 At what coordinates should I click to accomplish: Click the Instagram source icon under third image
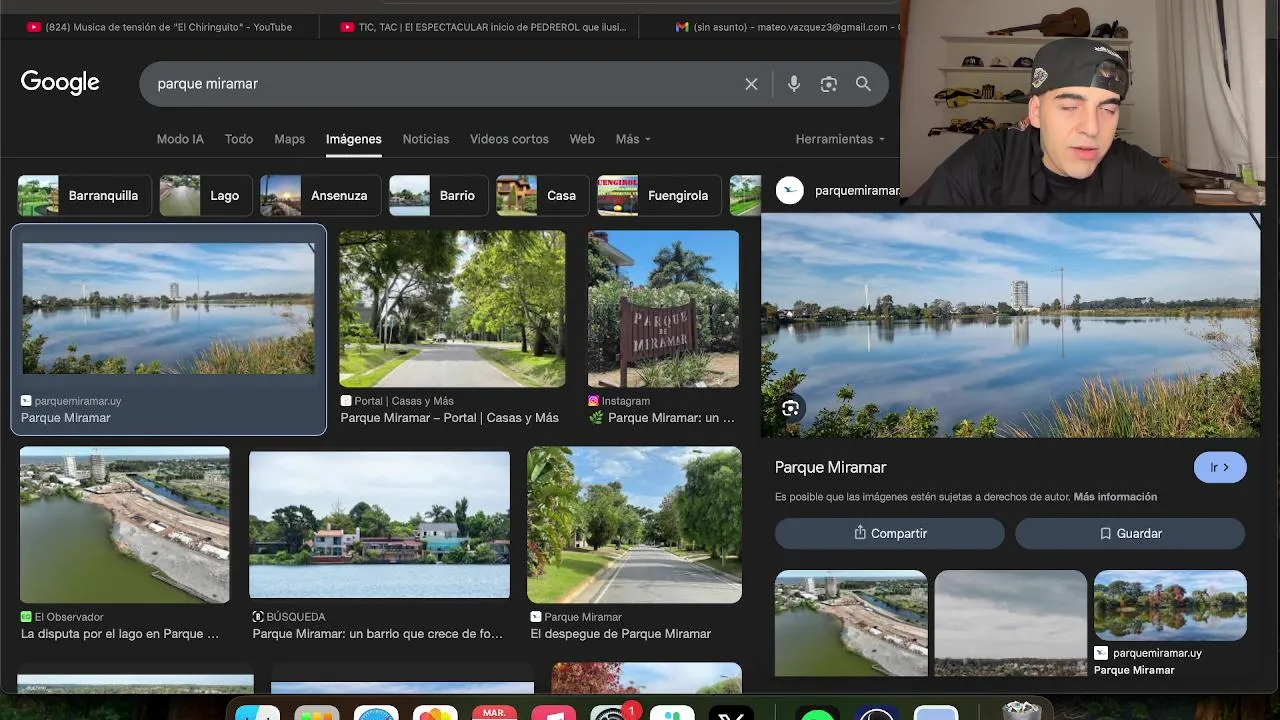(594, 401)
